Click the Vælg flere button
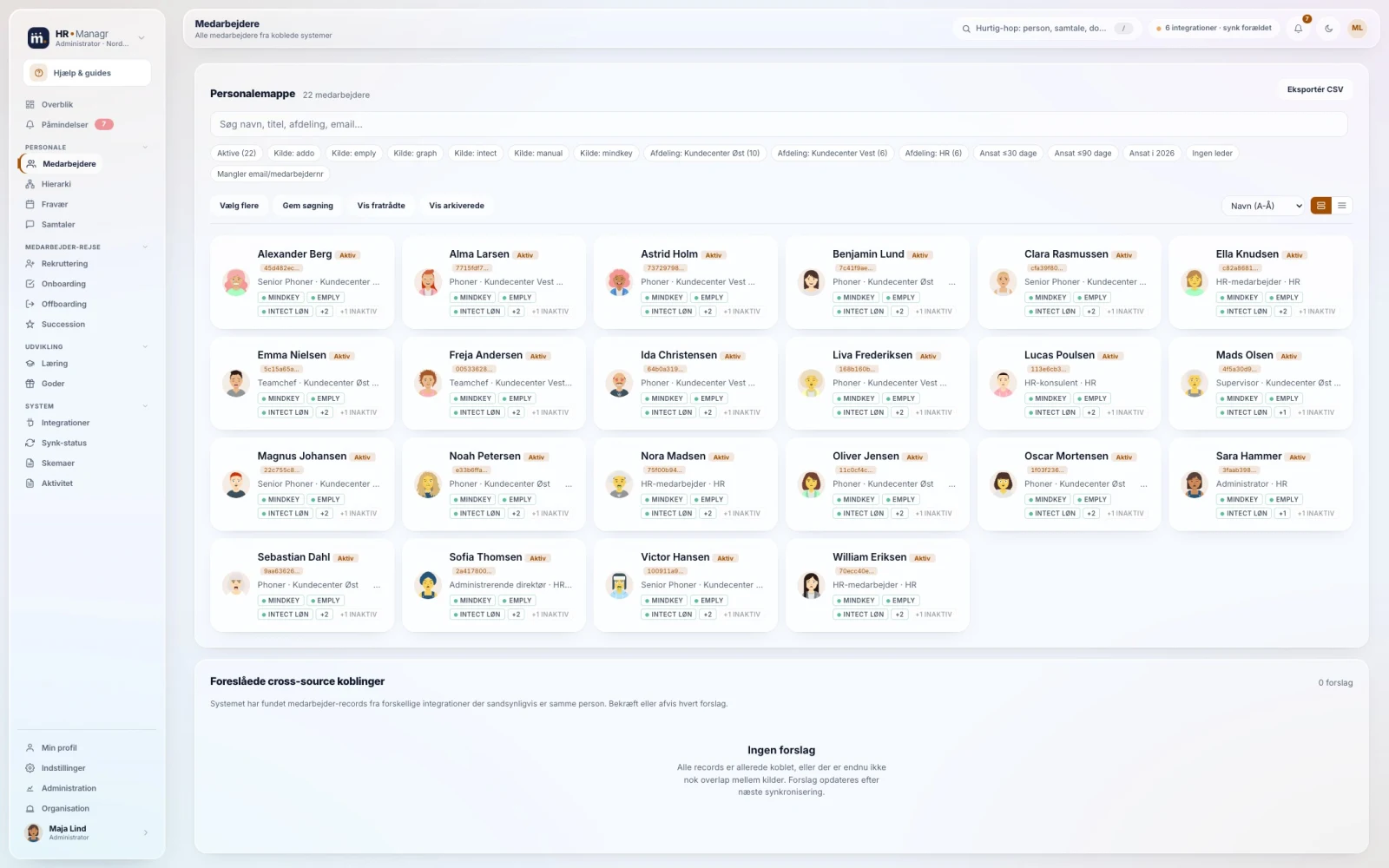1389x868 pixels. tap(240, 206)
